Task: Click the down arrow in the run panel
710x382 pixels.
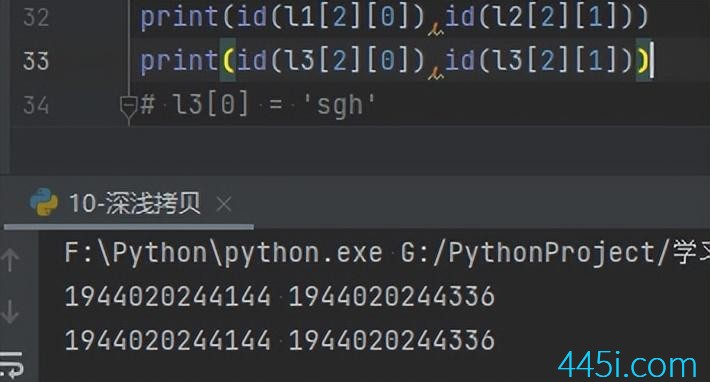Action: point(10,312)
